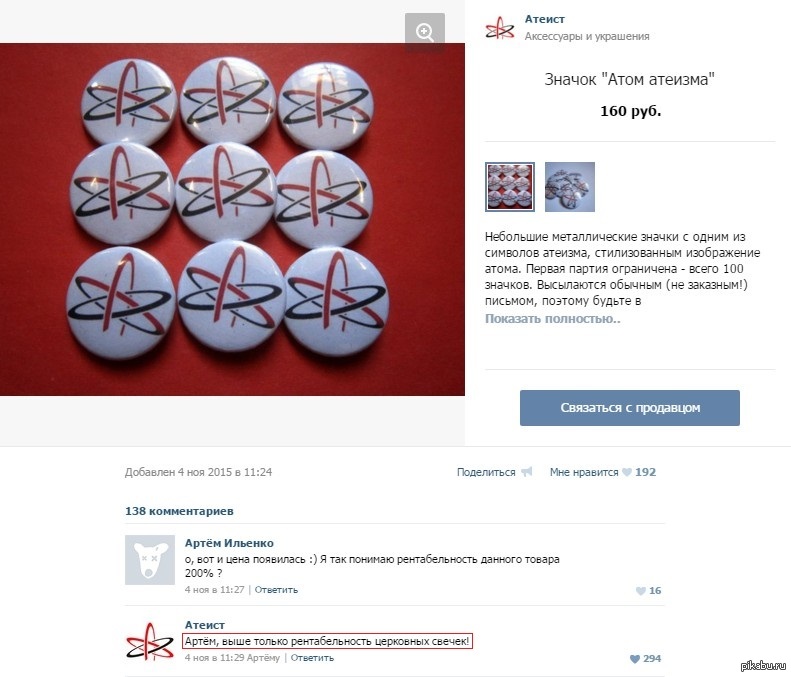The width and height of the screenshot is (791, 677).
Task: Select the second product thumbnail
Action: 570,187
